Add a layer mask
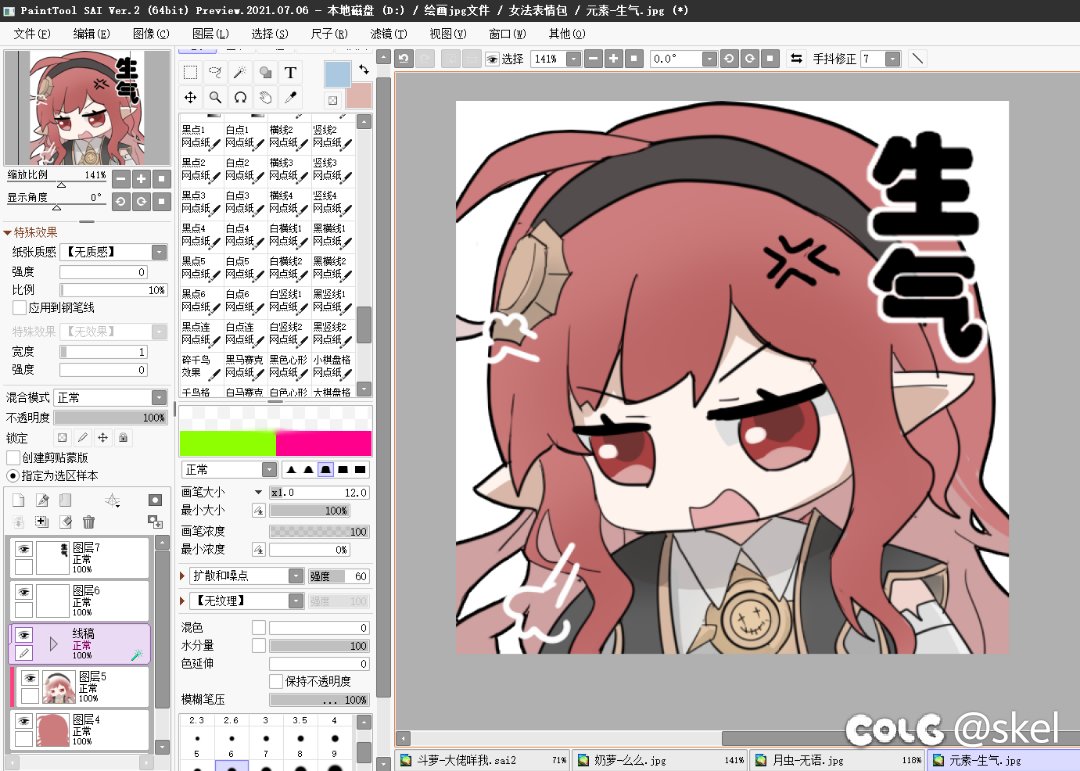 click(x=155, y=500)
